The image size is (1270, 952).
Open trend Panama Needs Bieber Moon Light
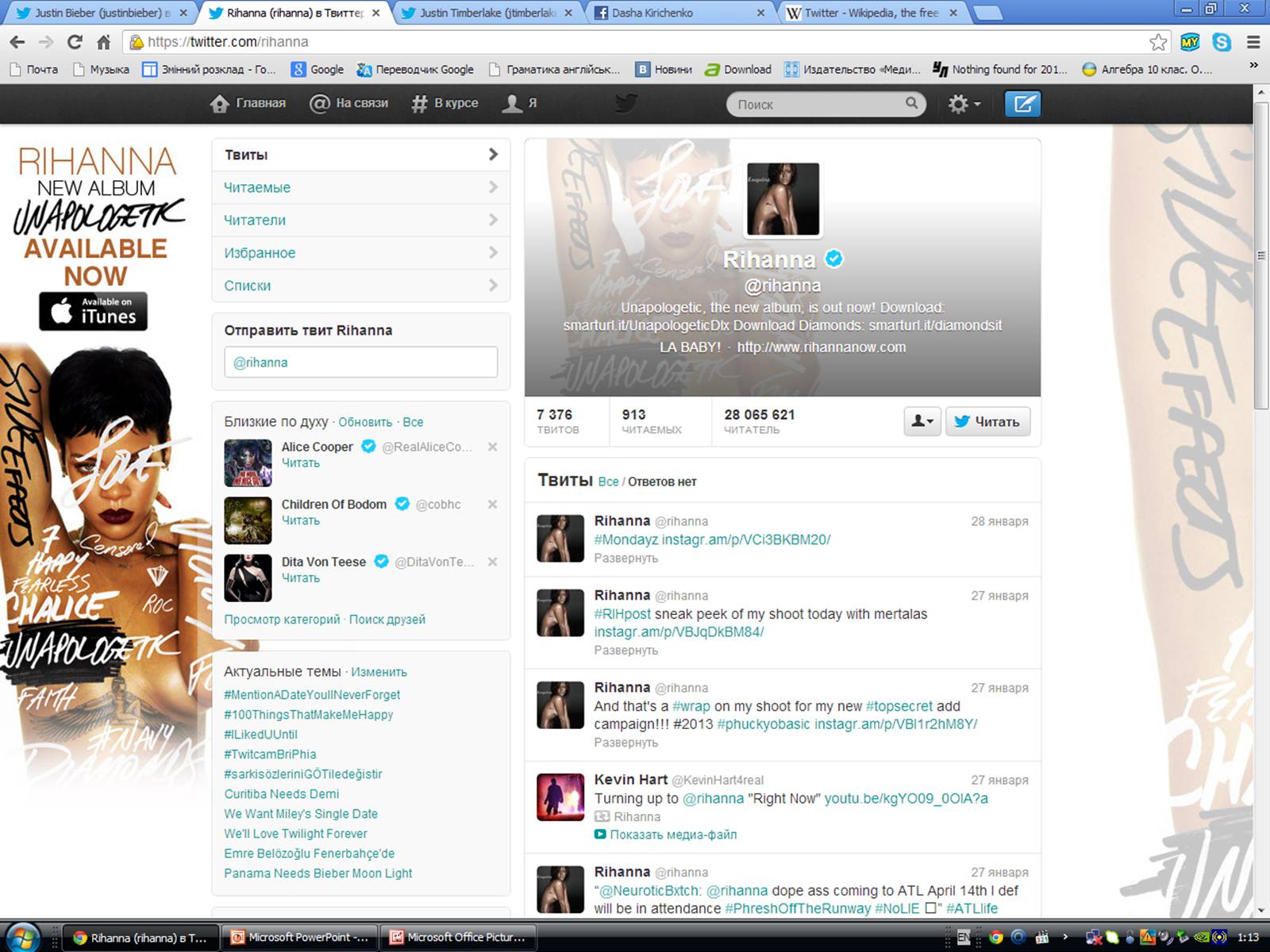(x=318, y=873)
